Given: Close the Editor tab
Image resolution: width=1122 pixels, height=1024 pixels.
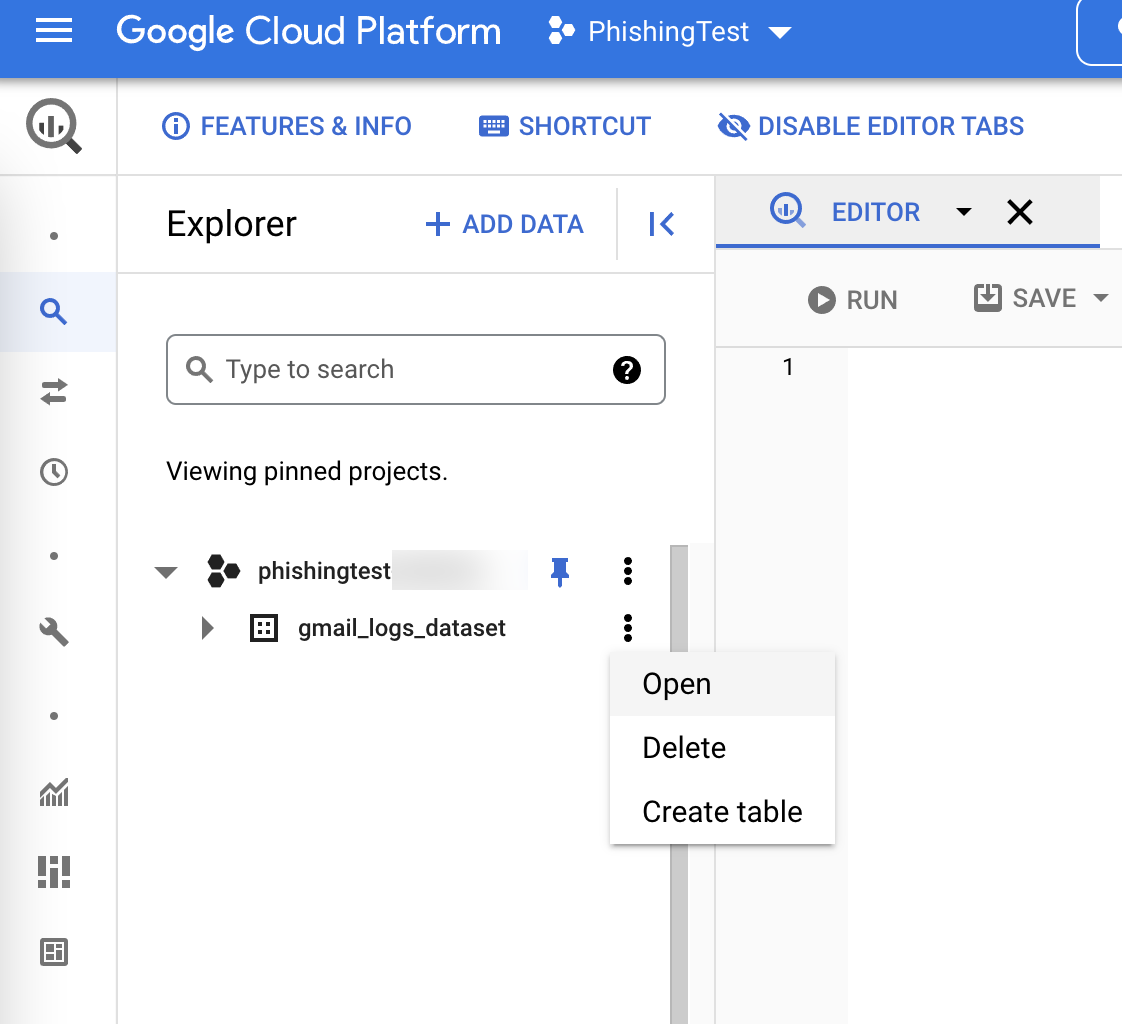Looking at the screenshot, I should pos(1020,212).
